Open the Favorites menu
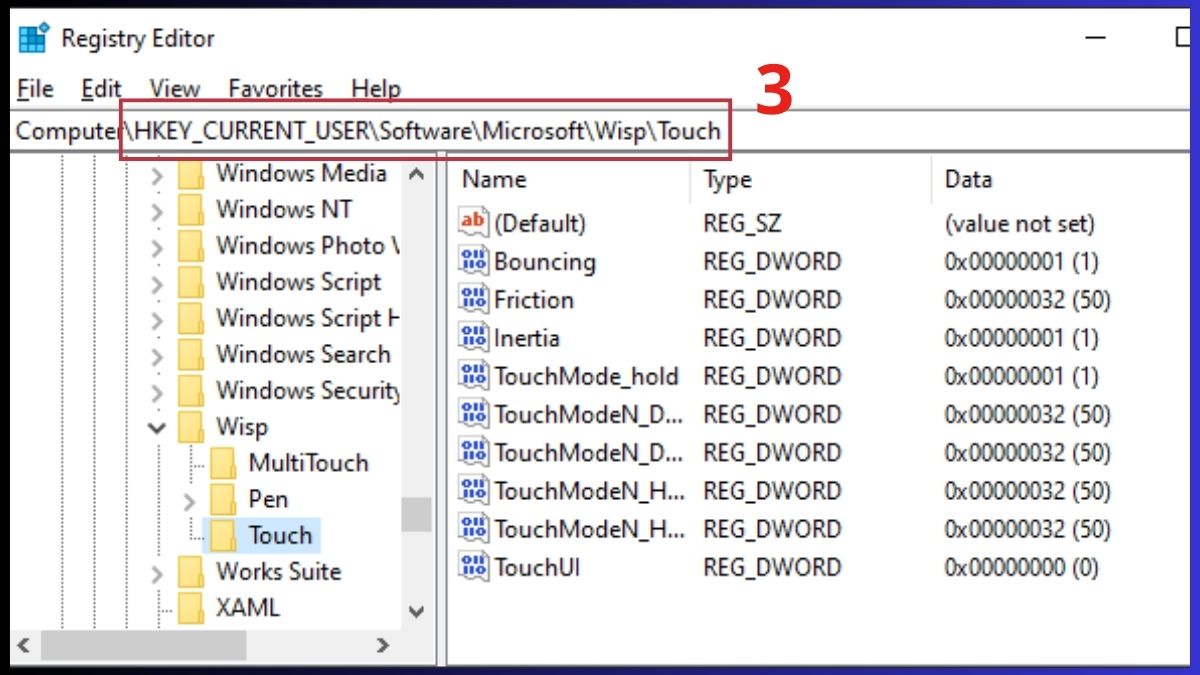The width and height of the screenshot is (1200, 675). point(274,89)
